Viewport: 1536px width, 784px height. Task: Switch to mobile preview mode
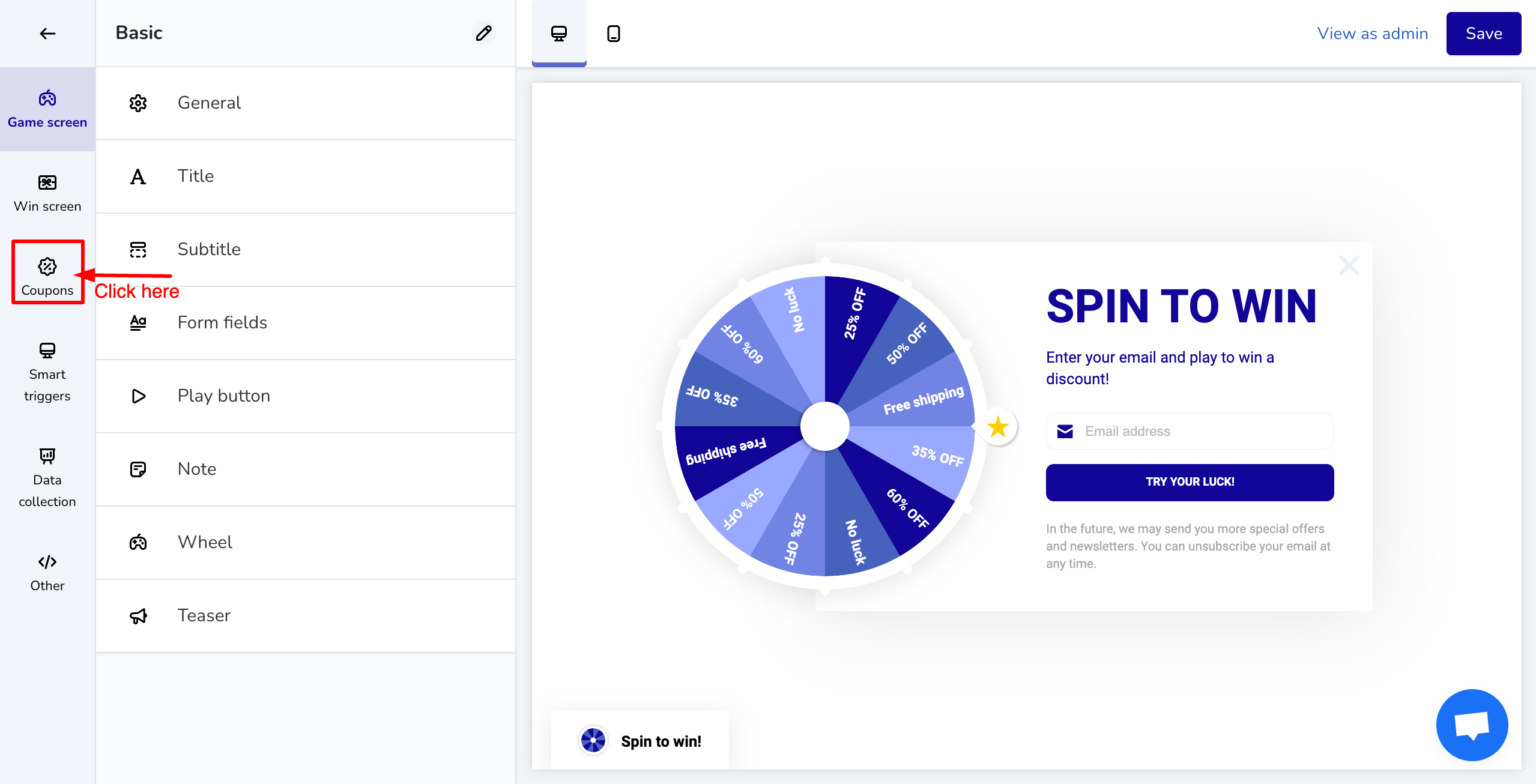point(614,33)
